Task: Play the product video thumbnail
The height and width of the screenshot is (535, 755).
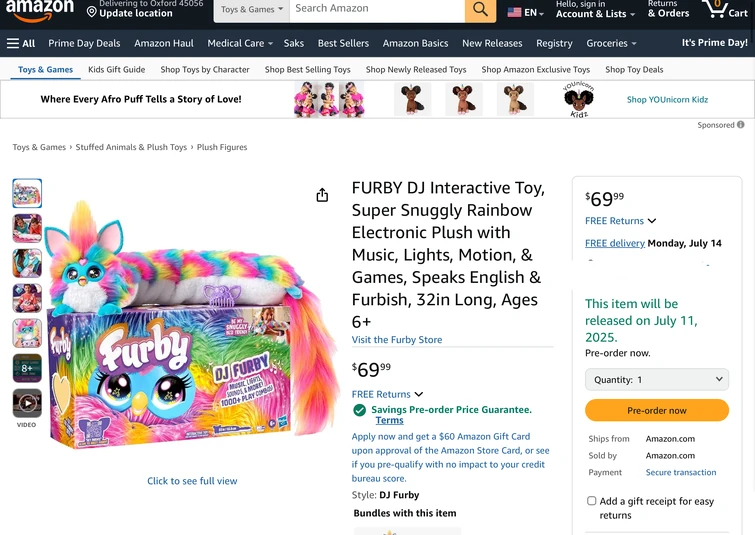Action: coord(27,403)
